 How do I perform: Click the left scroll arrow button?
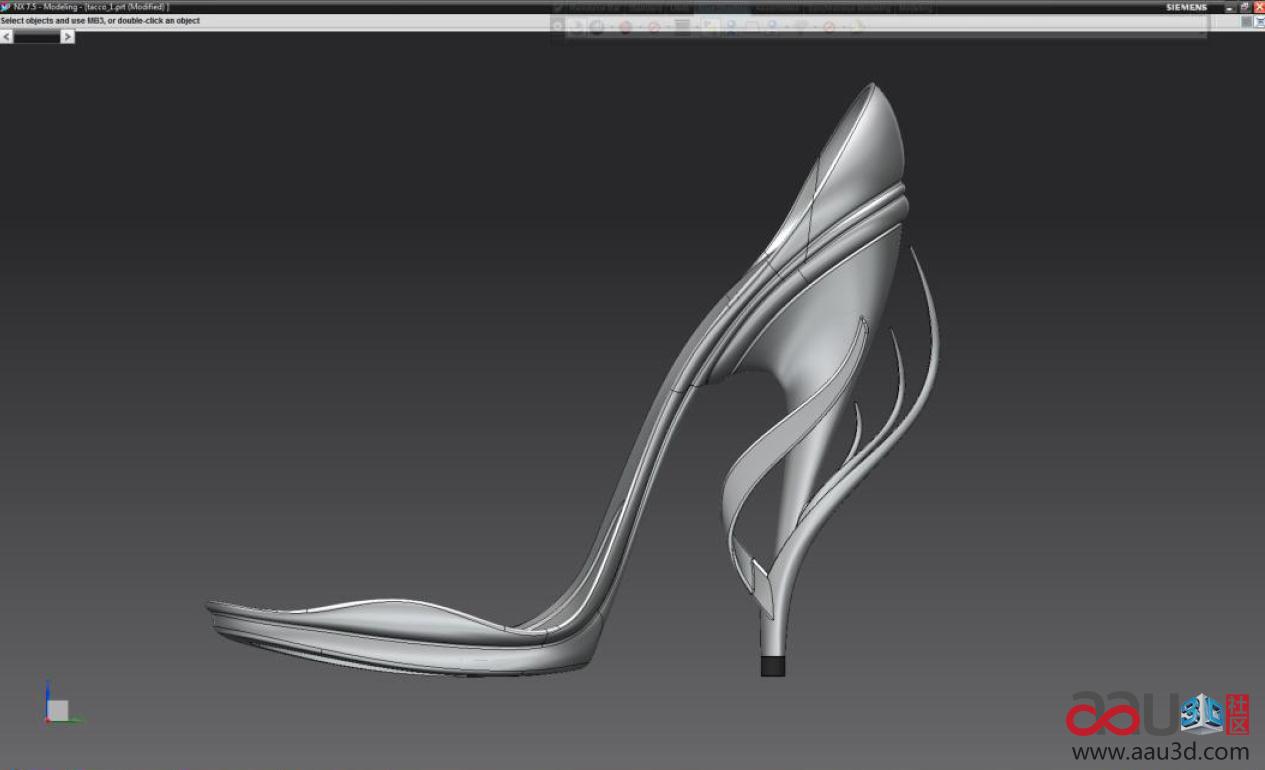[7, 37]
